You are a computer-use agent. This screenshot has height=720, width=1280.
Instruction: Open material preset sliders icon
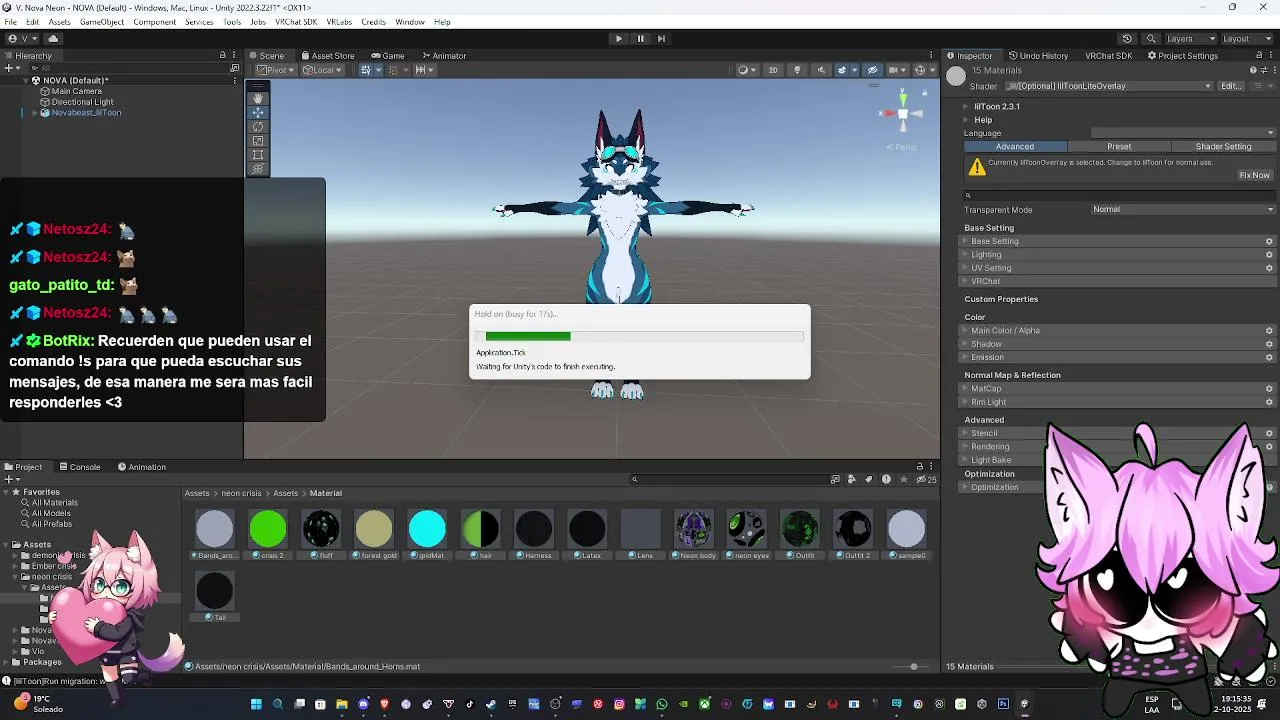click(1262, 70)
